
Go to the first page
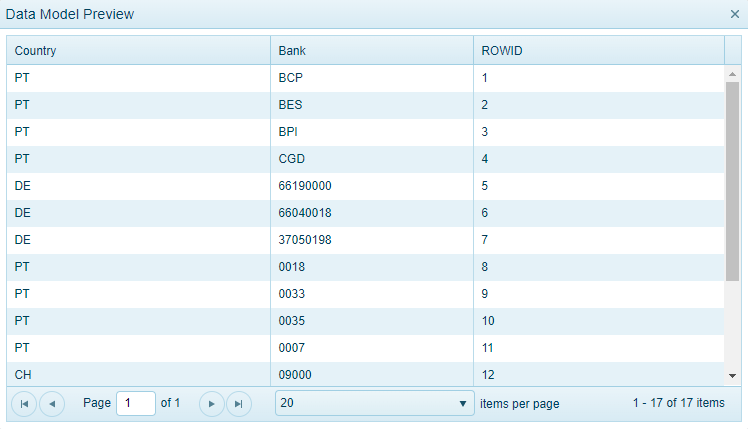point(24,403)
